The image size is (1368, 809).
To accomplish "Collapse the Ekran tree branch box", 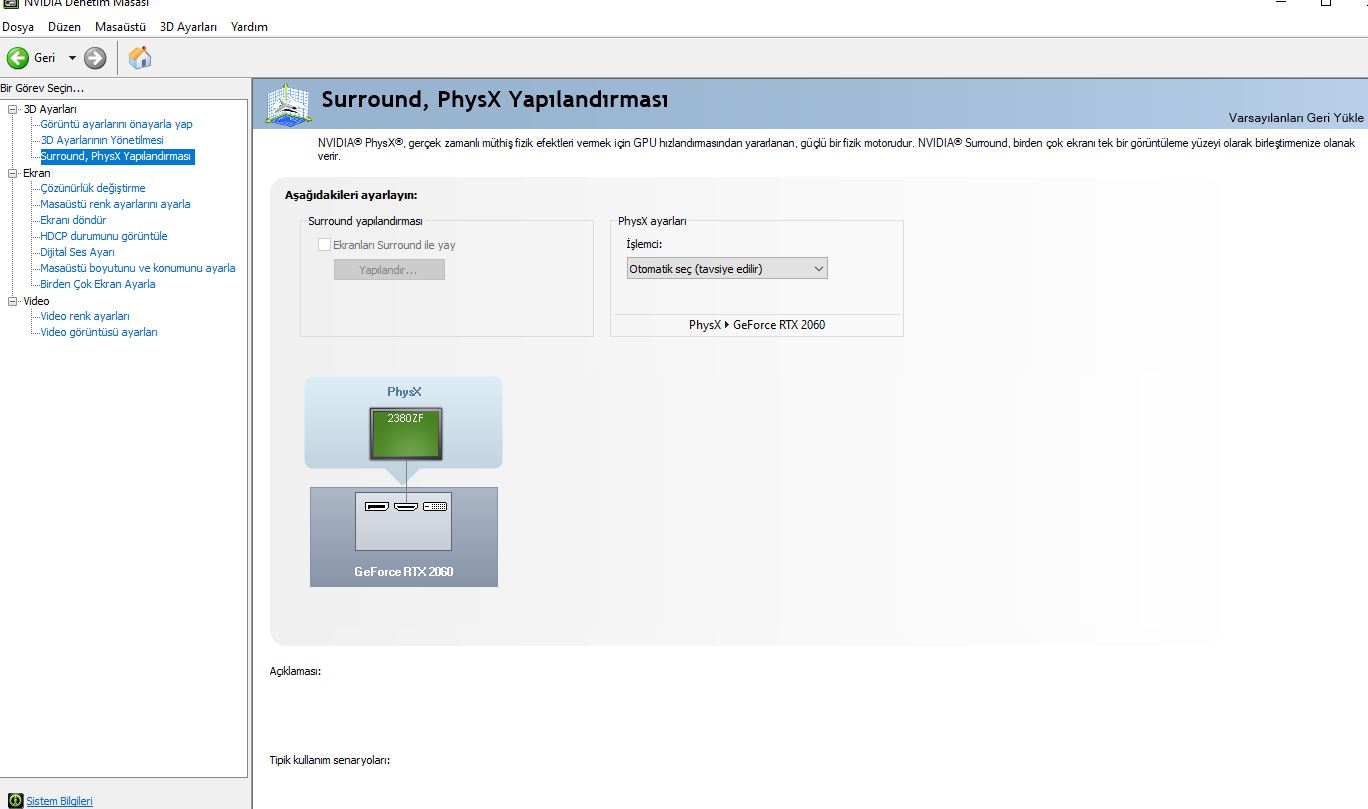I will pyautogui.click(x=13, y=173).
